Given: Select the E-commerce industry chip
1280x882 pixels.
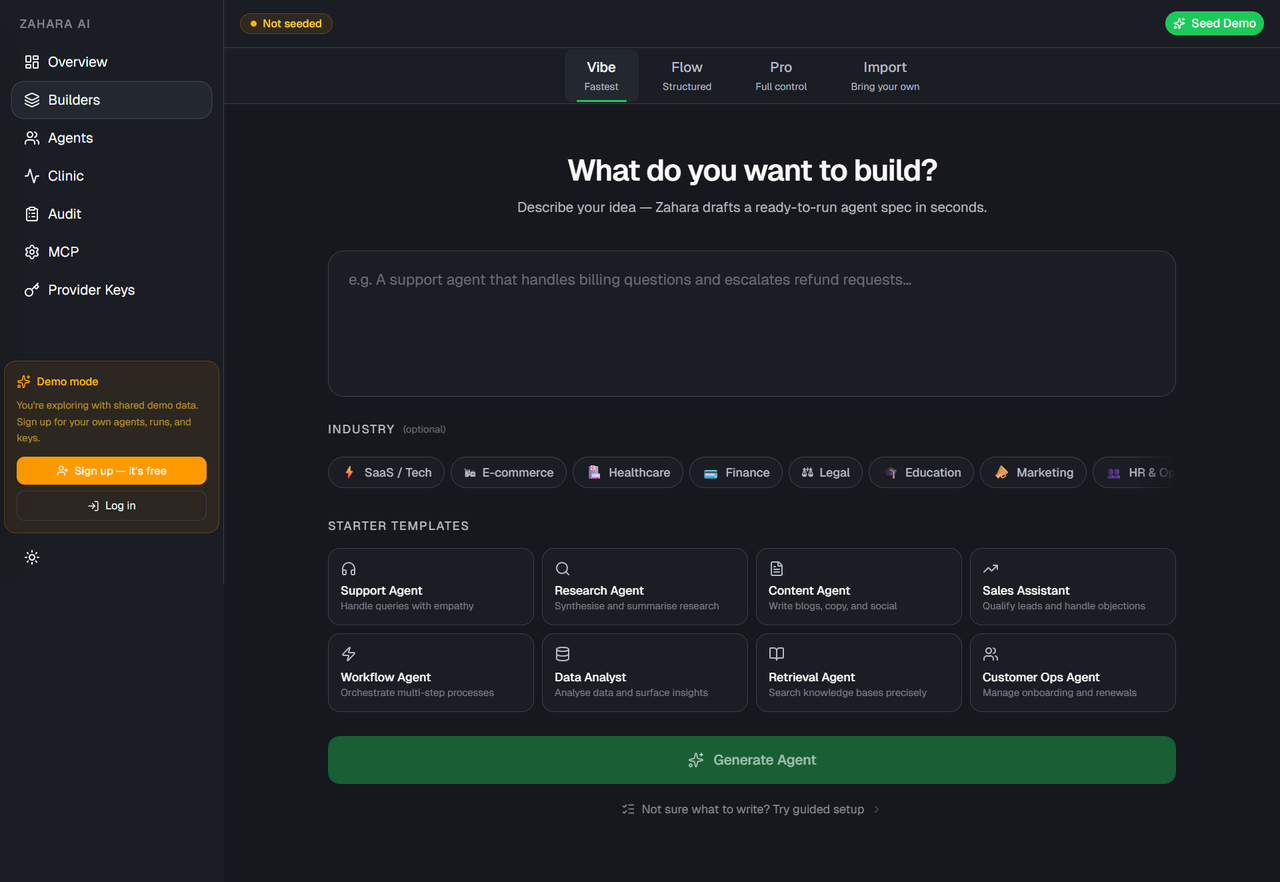Looking at the screenshot, I should click(509, 473).
